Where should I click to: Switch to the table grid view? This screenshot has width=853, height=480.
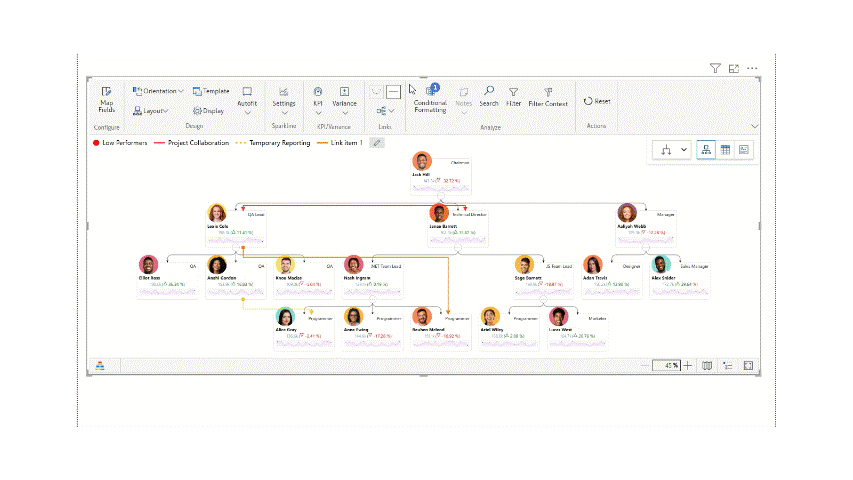(x=725, y=149)
